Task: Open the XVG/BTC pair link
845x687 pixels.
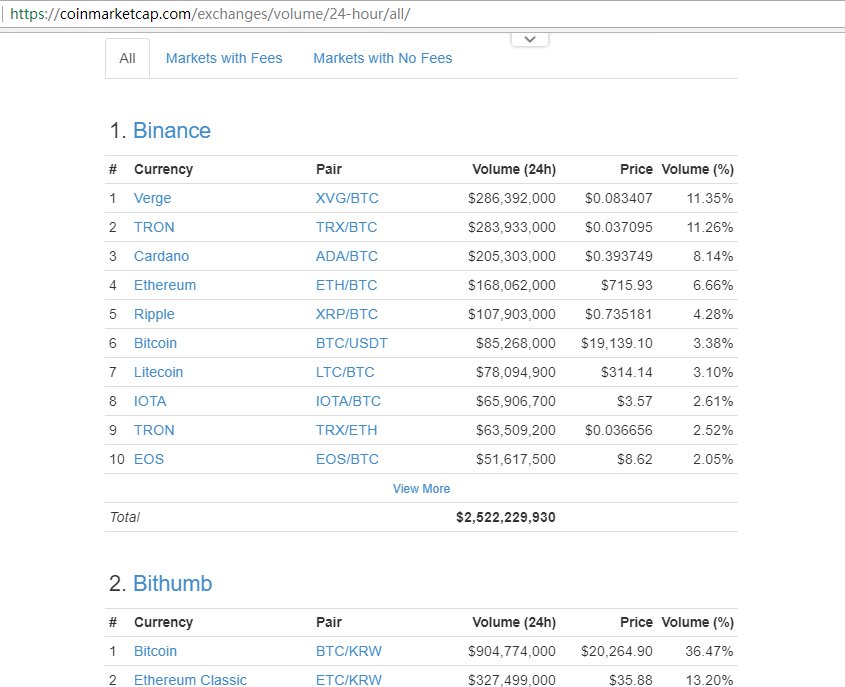Action: pos(347,198)
